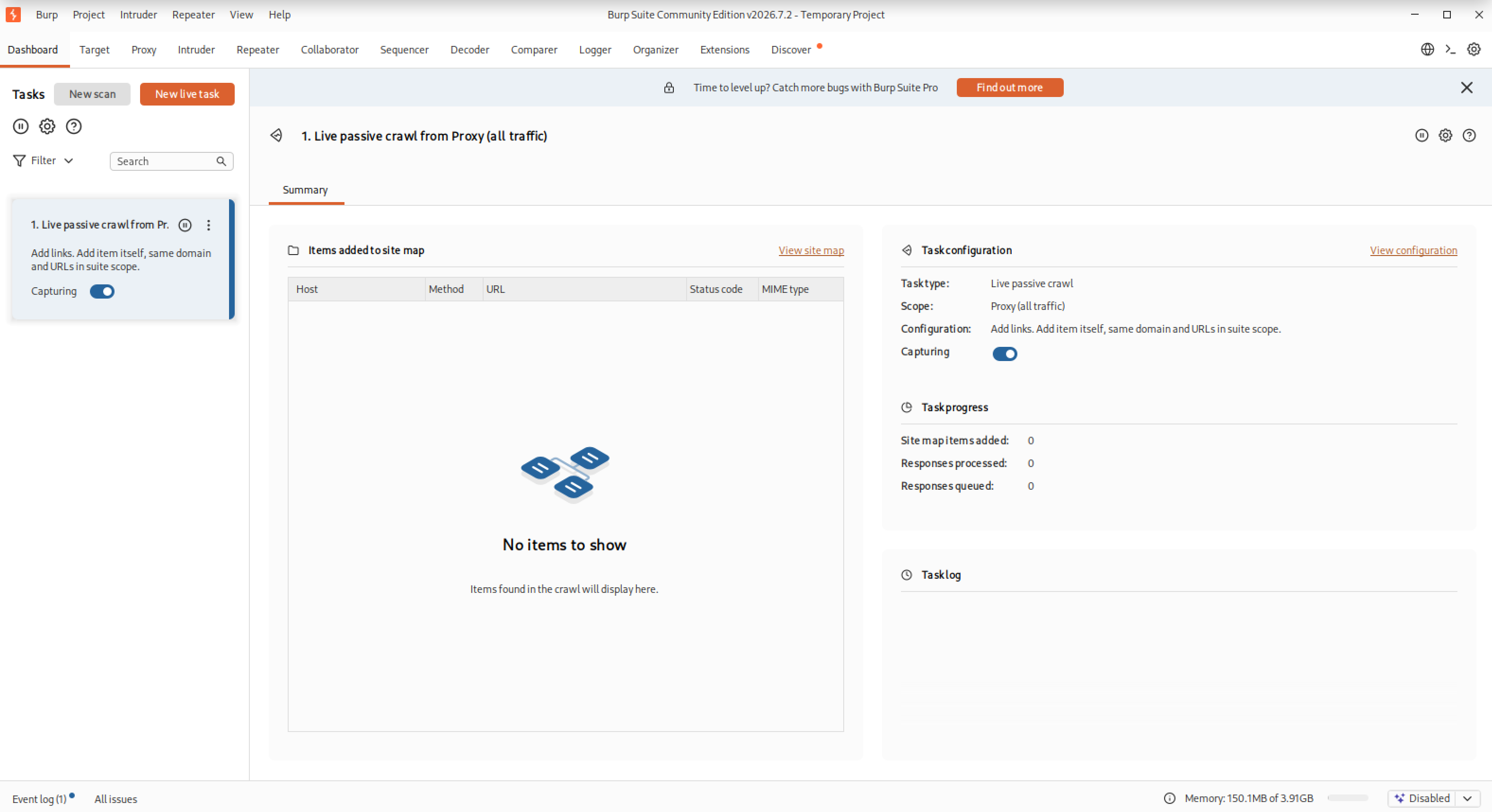Open the Disabled AI dropdown arrow
Screen dimensions: 1492x812
click(1468, 798)
